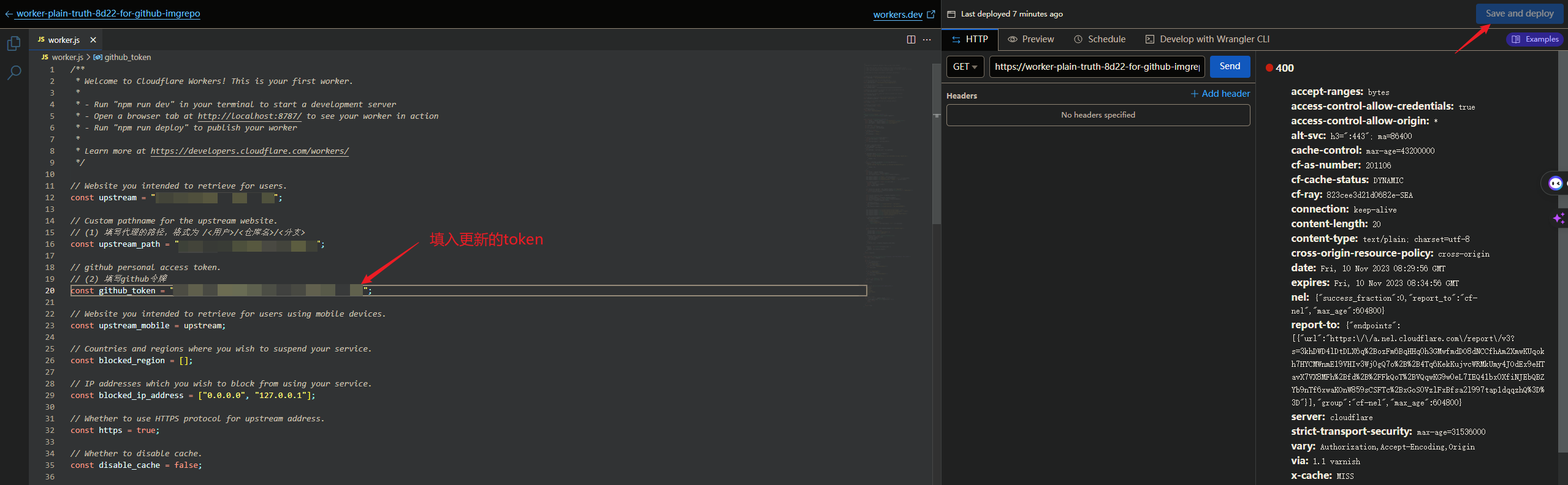Click the cache-control response header

pos(1362,151)
